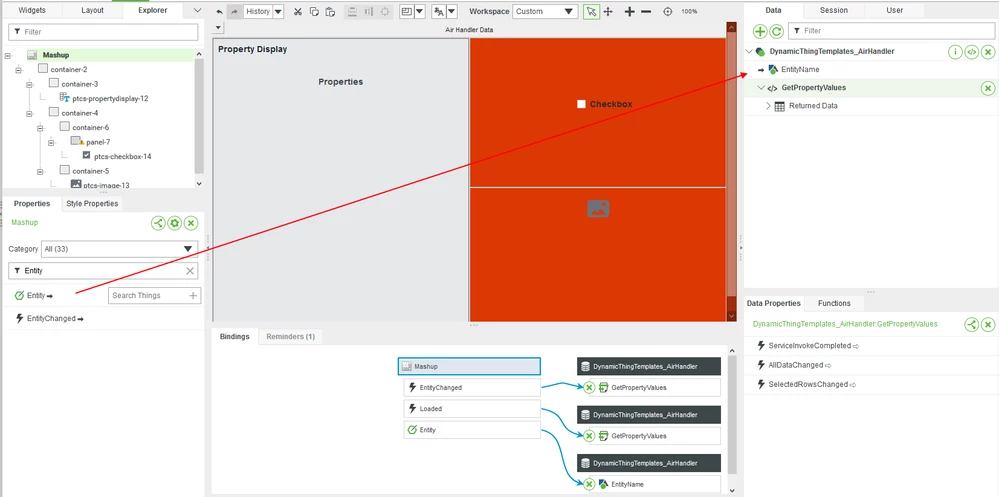Click the Data panel Filter field
The width and height of the screenshot is (999, 497).
pos(891,31)
